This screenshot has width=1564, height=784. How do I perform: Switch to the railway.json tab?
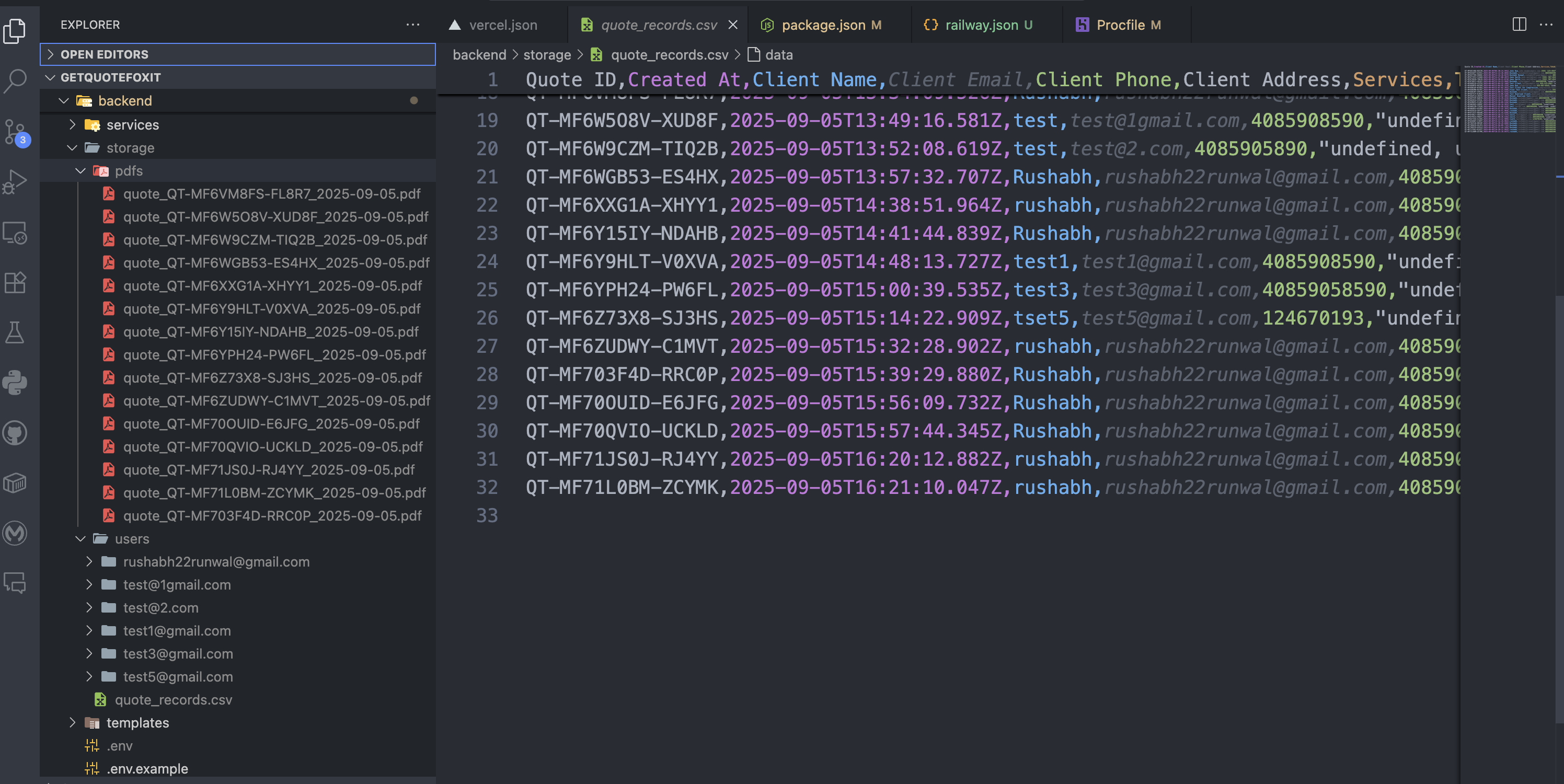(981, 25)
